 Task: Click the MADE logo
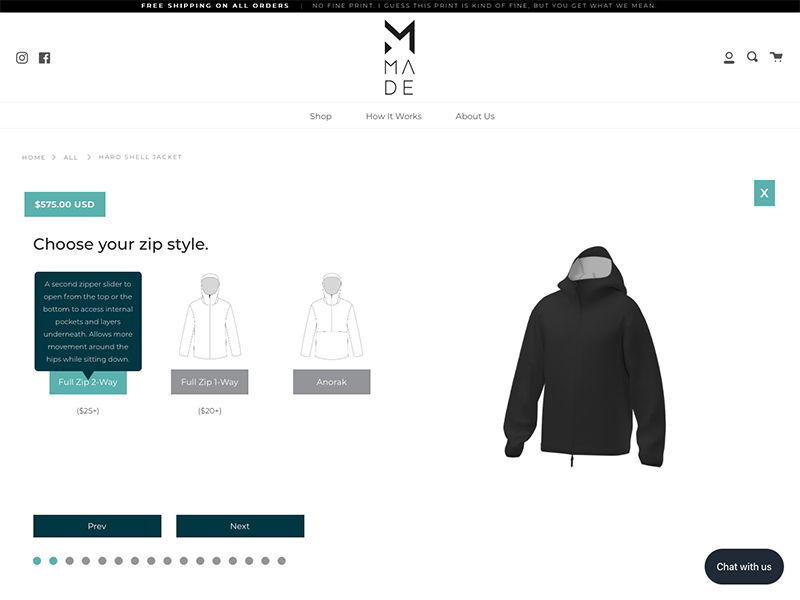(399, 58)
